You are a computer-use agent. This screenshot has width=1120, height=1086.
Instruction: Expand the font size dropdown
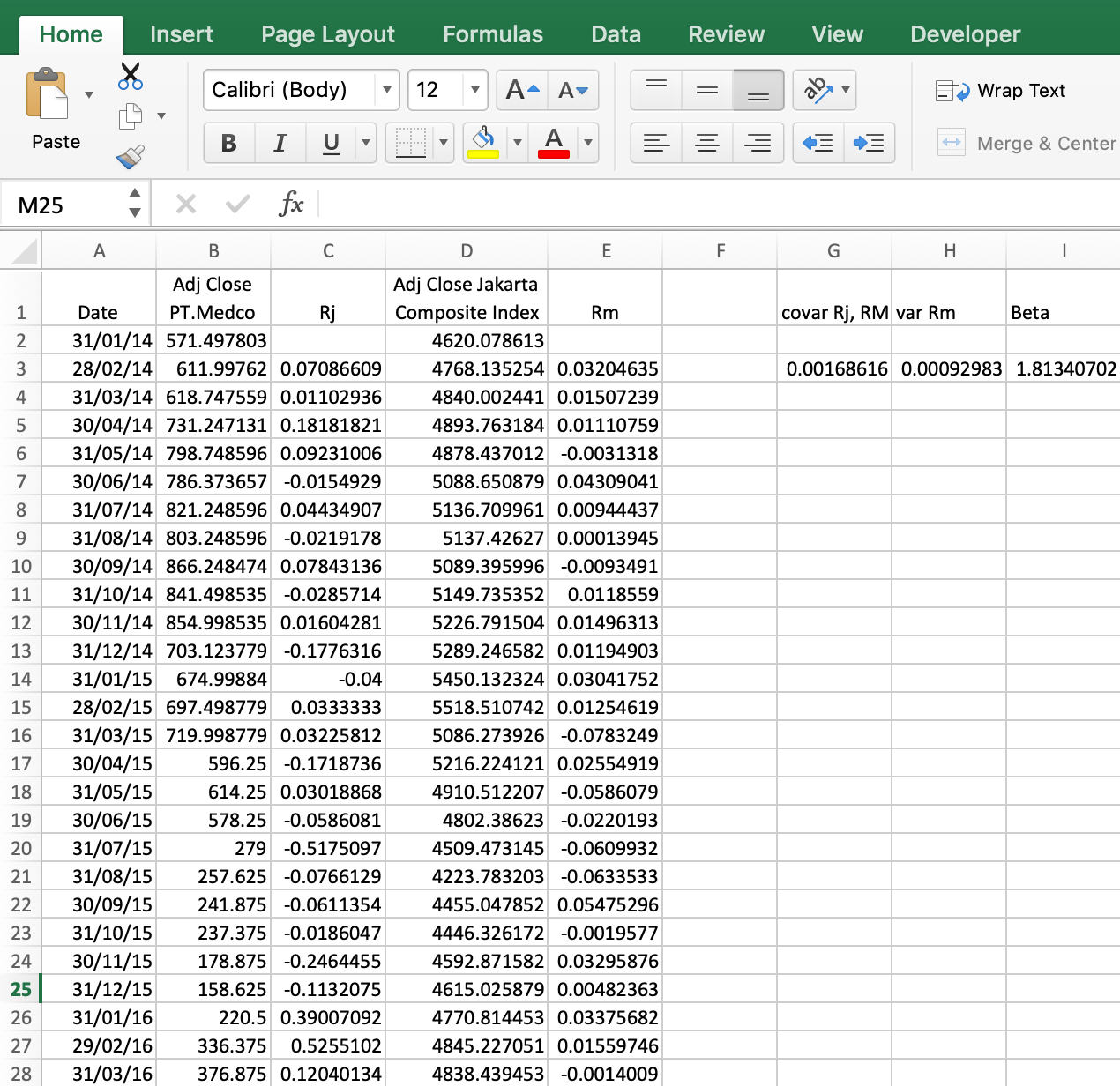474,90
